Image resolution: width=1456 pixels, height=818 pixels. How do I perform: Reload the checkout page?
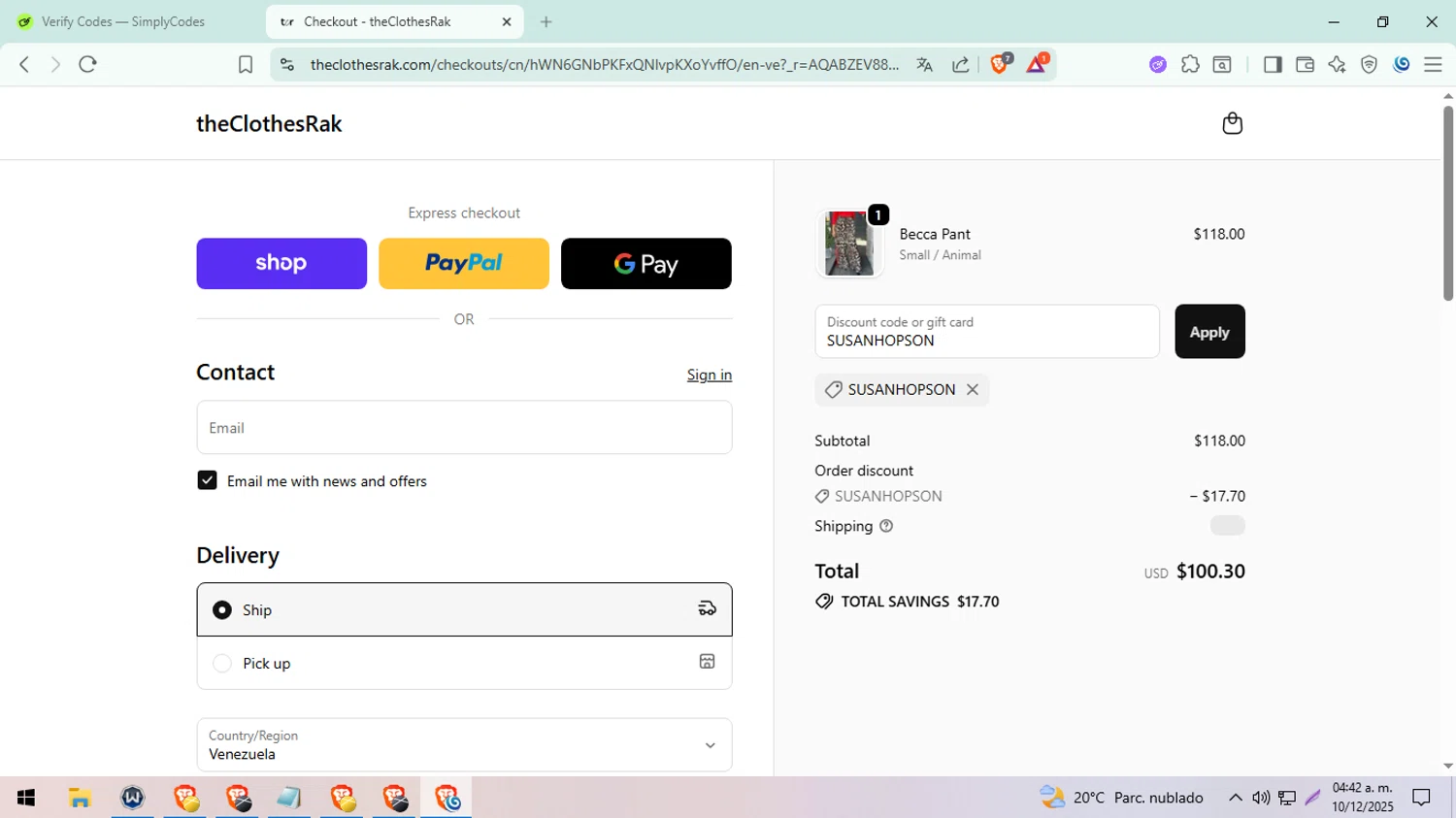[87, 64]
